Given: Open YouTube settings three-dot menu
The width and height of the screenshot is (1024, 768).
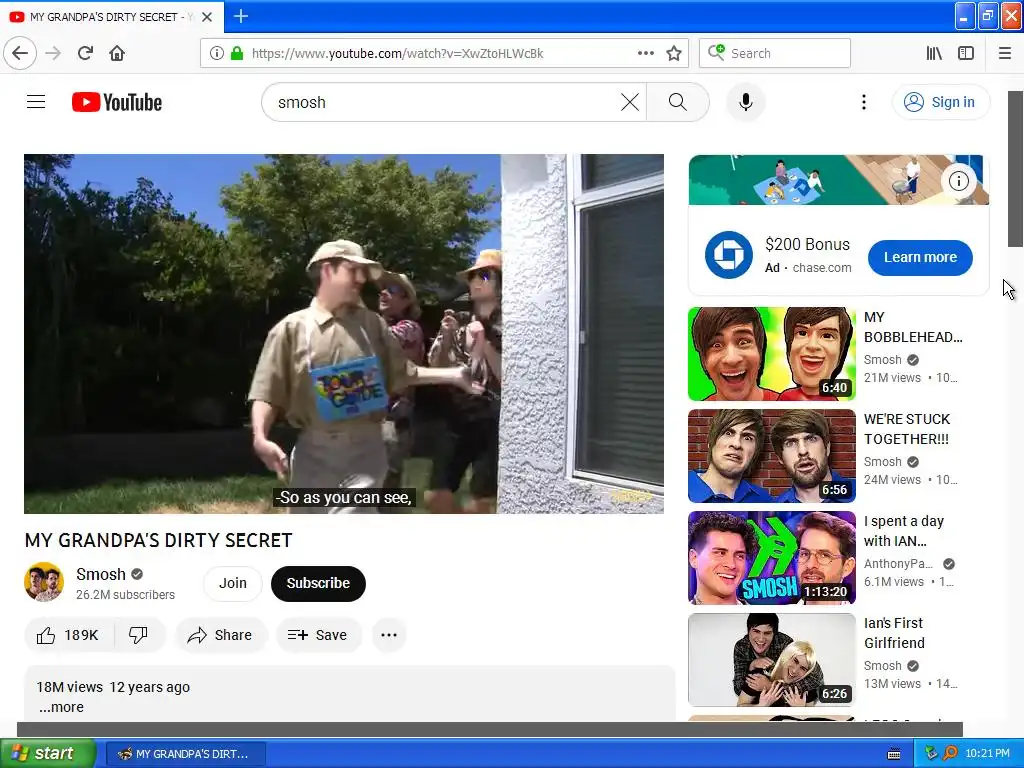Looking at the screenshot, I should [x=863, y=102].
